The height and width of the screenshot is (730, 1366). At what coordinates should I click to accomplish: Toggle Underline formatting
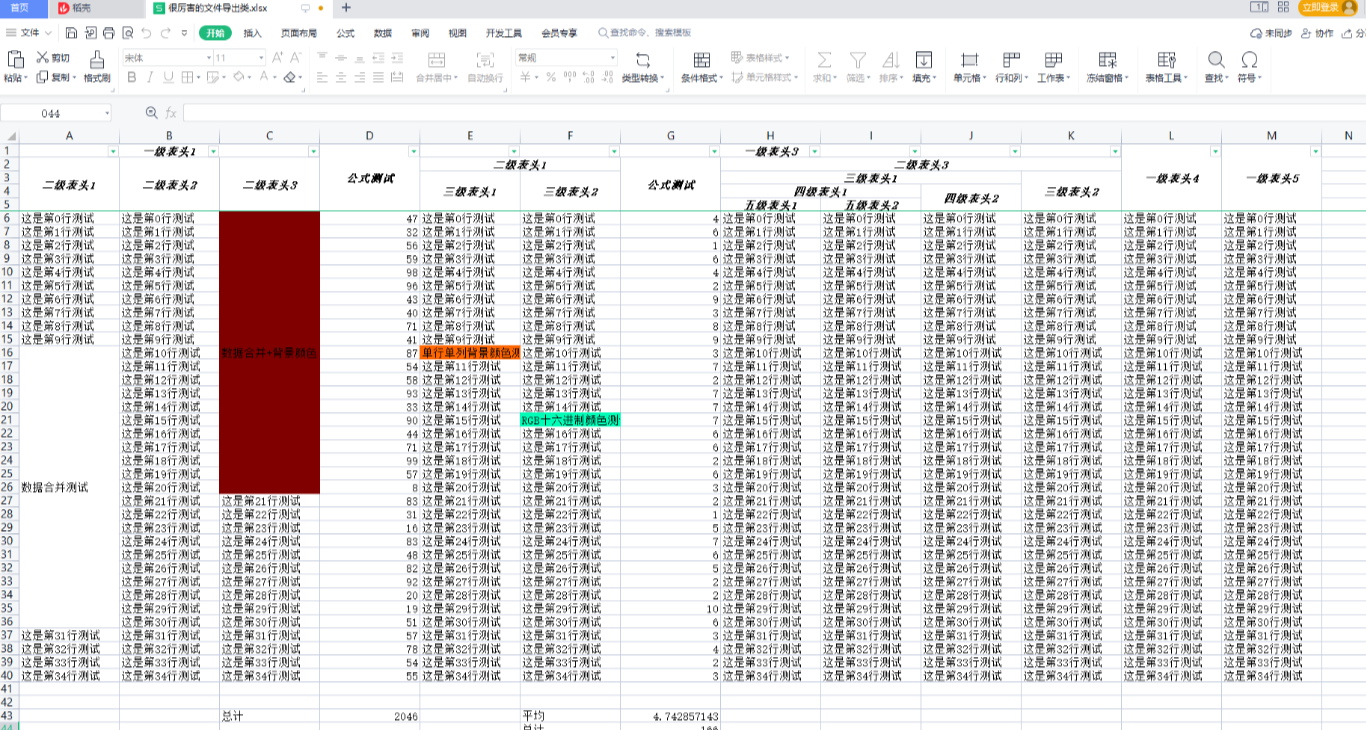(x=168, y=77)
